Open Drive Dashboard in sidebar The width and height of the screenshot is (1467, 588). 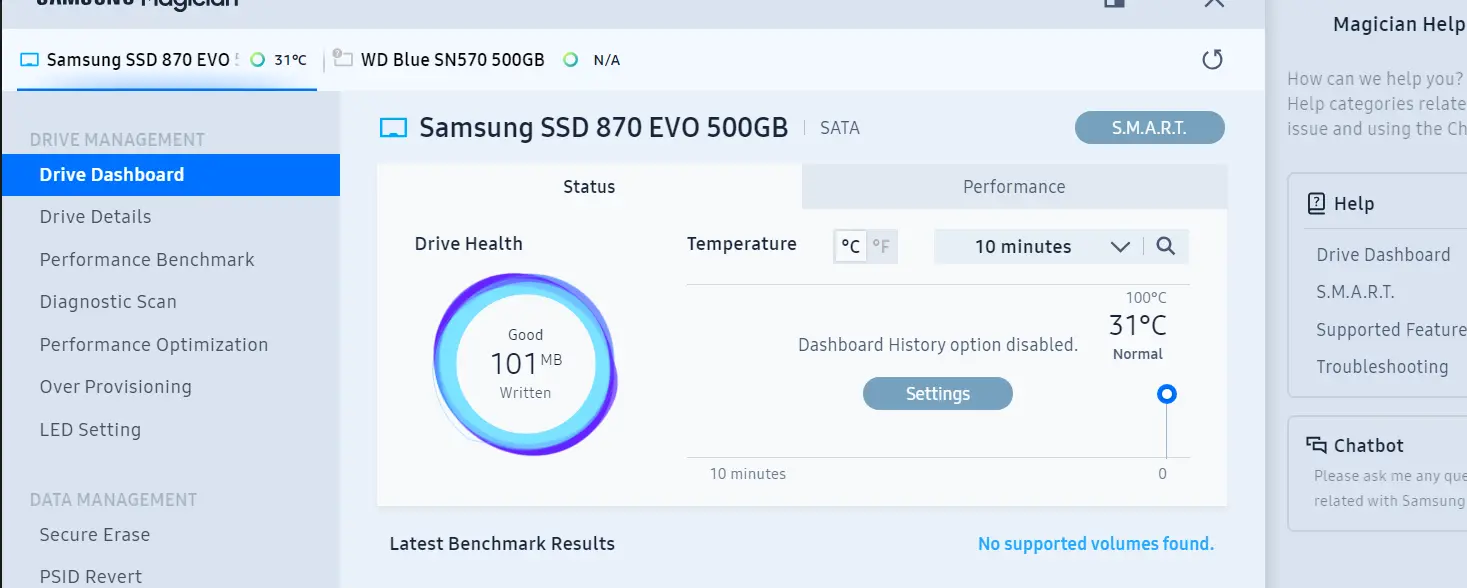pos(170,175)
